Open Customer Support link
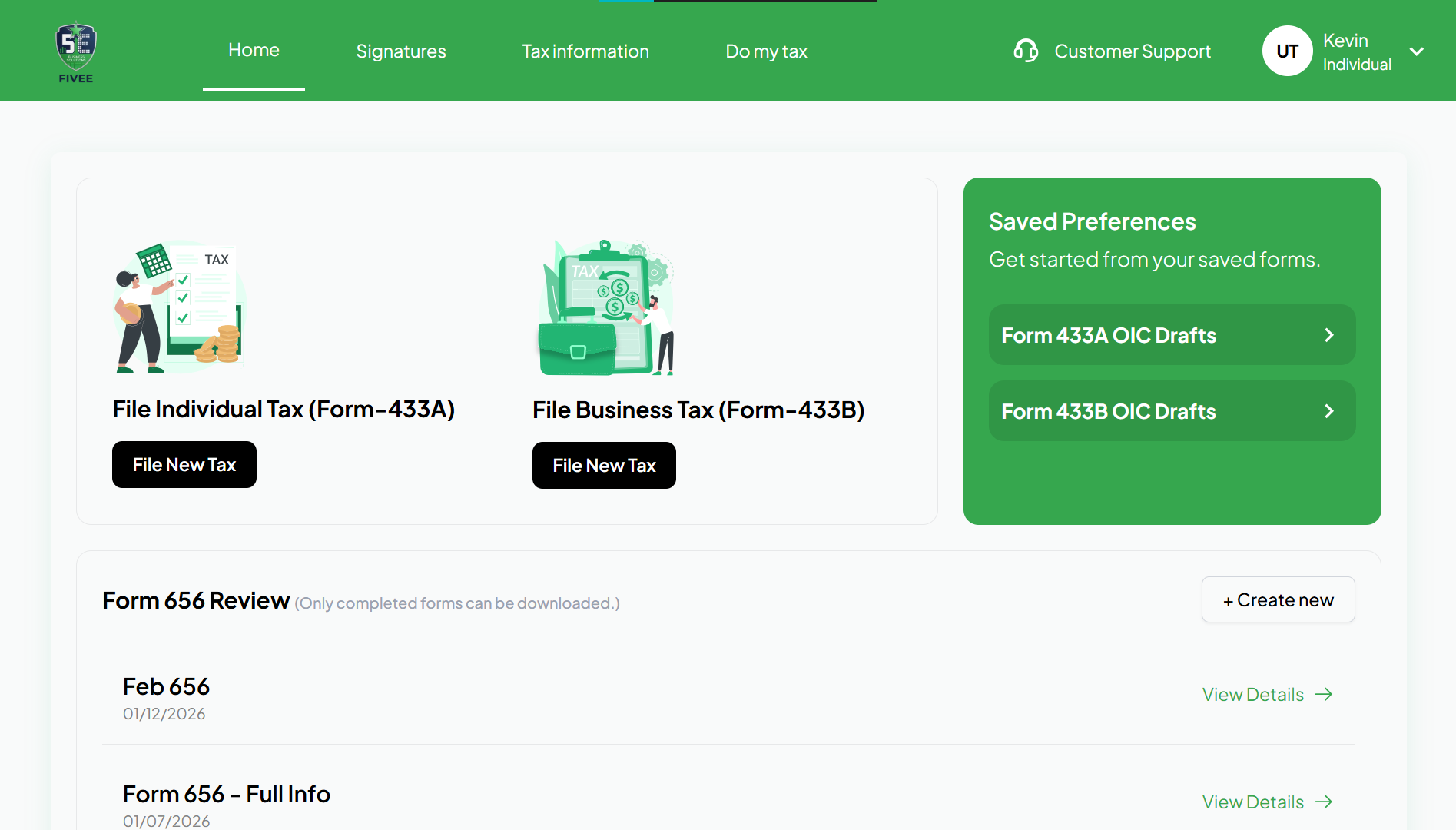 tap(1132, 51)
